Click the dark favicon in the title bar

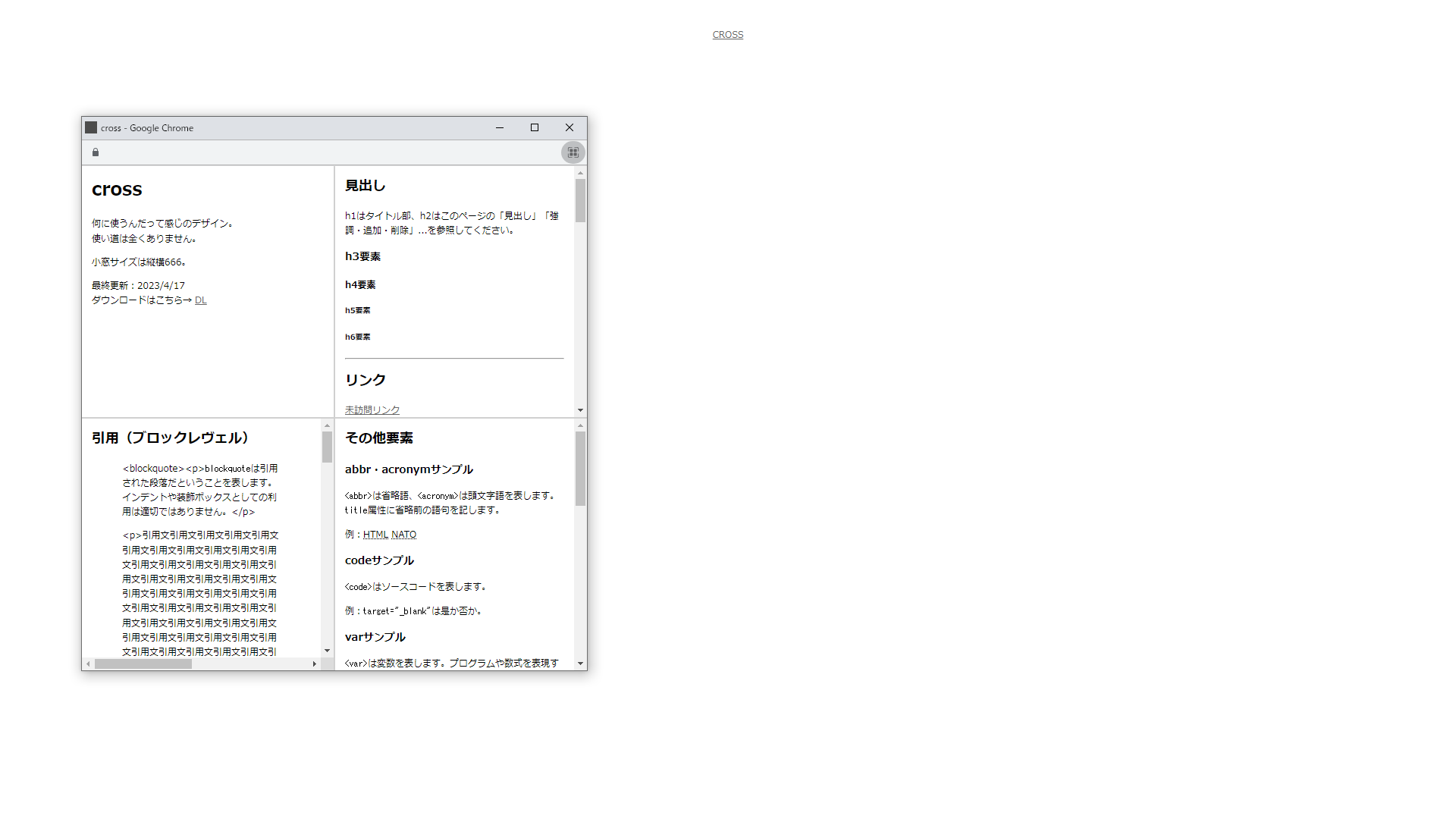[91, 127]
